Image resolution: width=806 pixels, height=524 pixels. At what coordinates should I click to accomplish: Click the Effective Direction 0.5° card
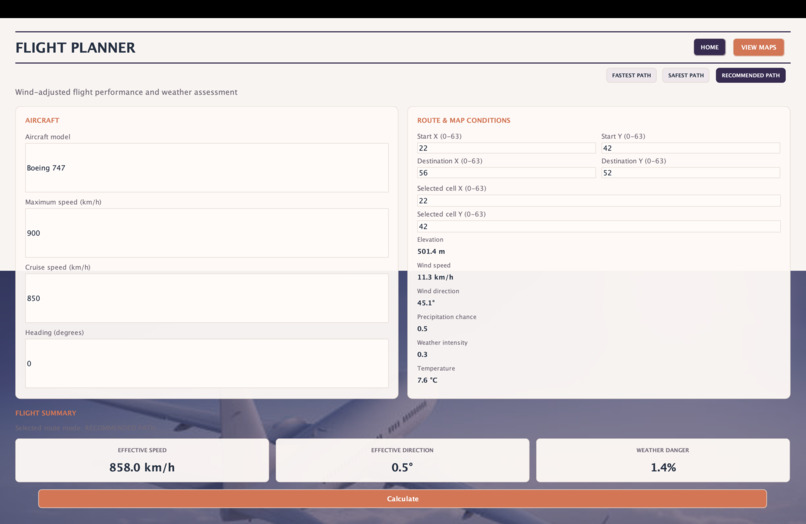[x=402, y=460]
